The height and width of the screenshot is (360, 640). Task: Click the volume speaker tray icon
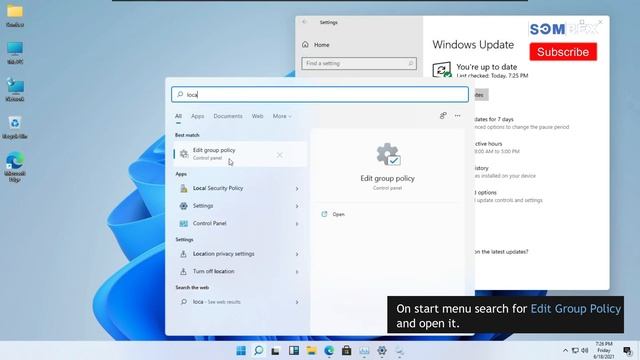[x=585, y=351]
